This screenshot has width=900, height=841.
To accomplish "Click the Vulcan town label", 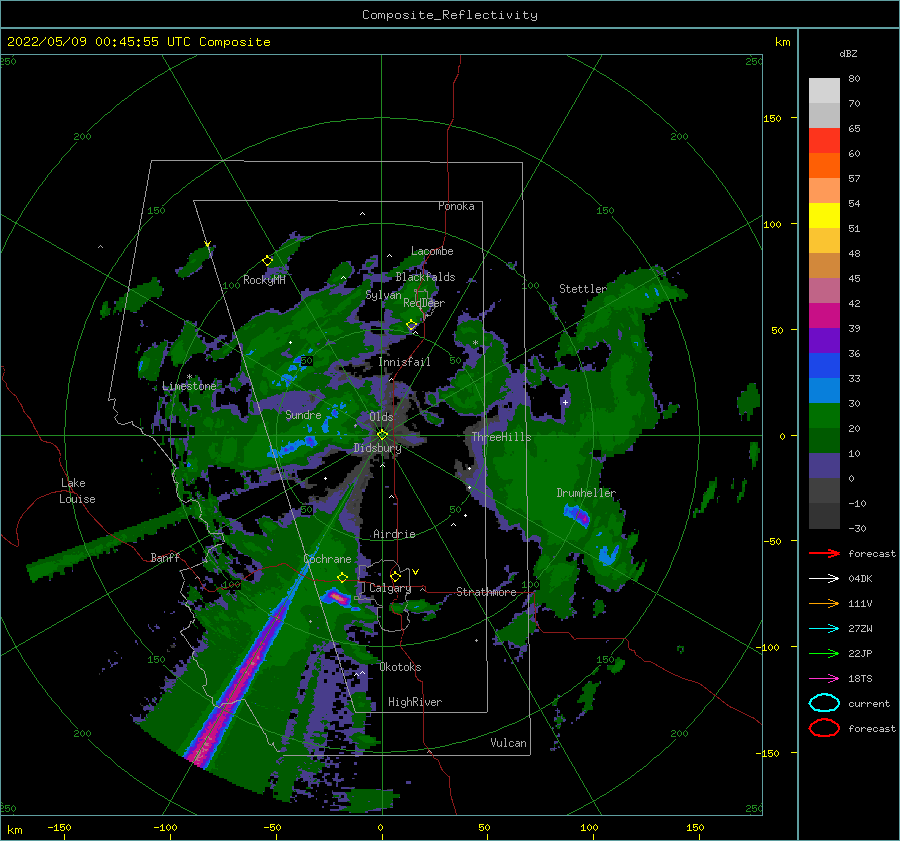I will click(x=509, y=743).
